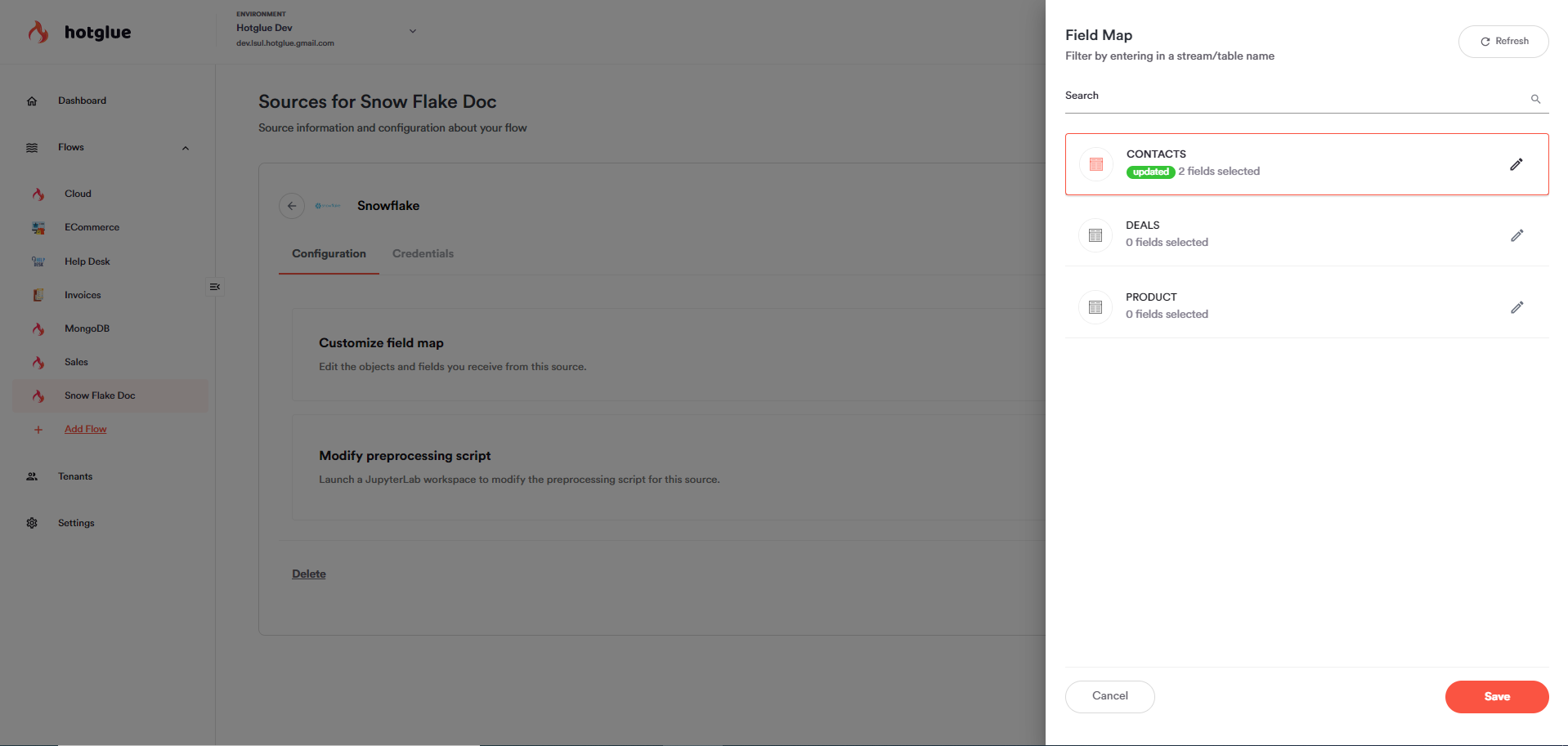Image resolution: width=1568 pixels, height=746 pixels.
Task: Open the Modify preprocessing script card
Action: click(669, 467)
